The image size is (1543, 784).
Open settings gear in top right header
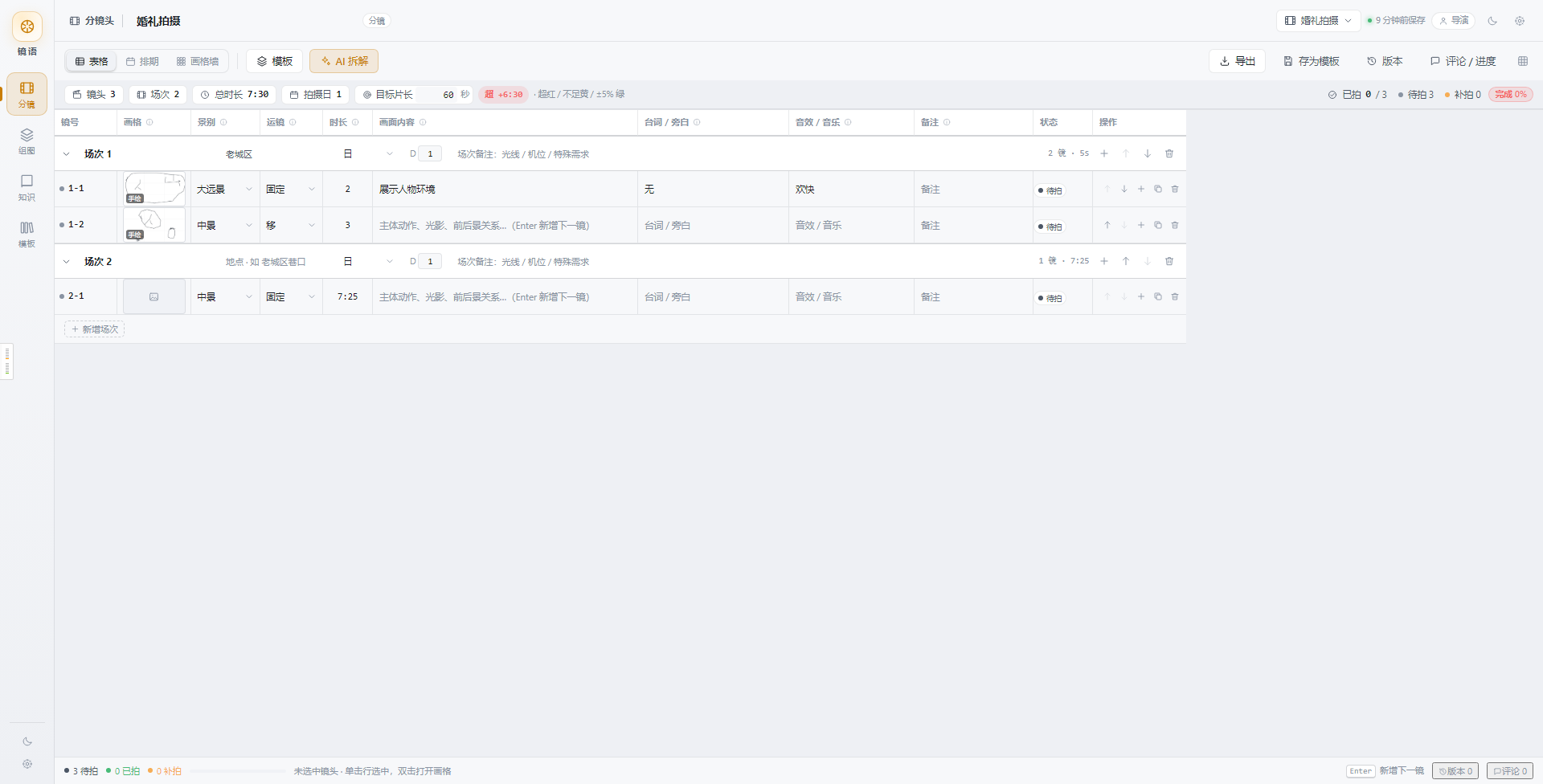[1520, 21]
